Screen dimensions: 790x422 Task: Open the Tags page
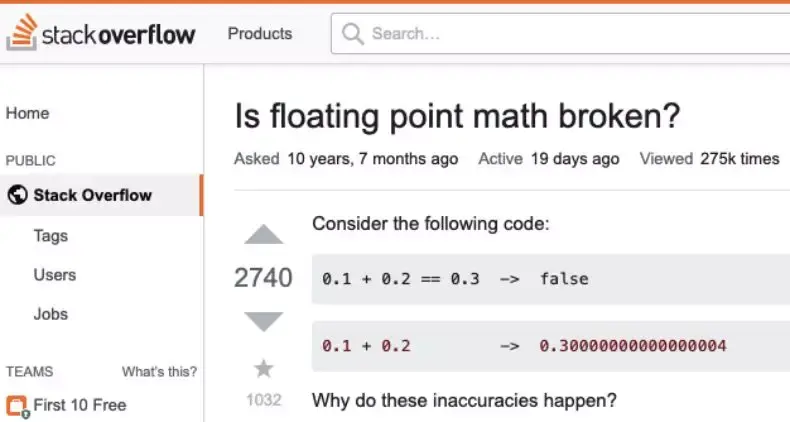pyautogui.click(x=50, y=235)
